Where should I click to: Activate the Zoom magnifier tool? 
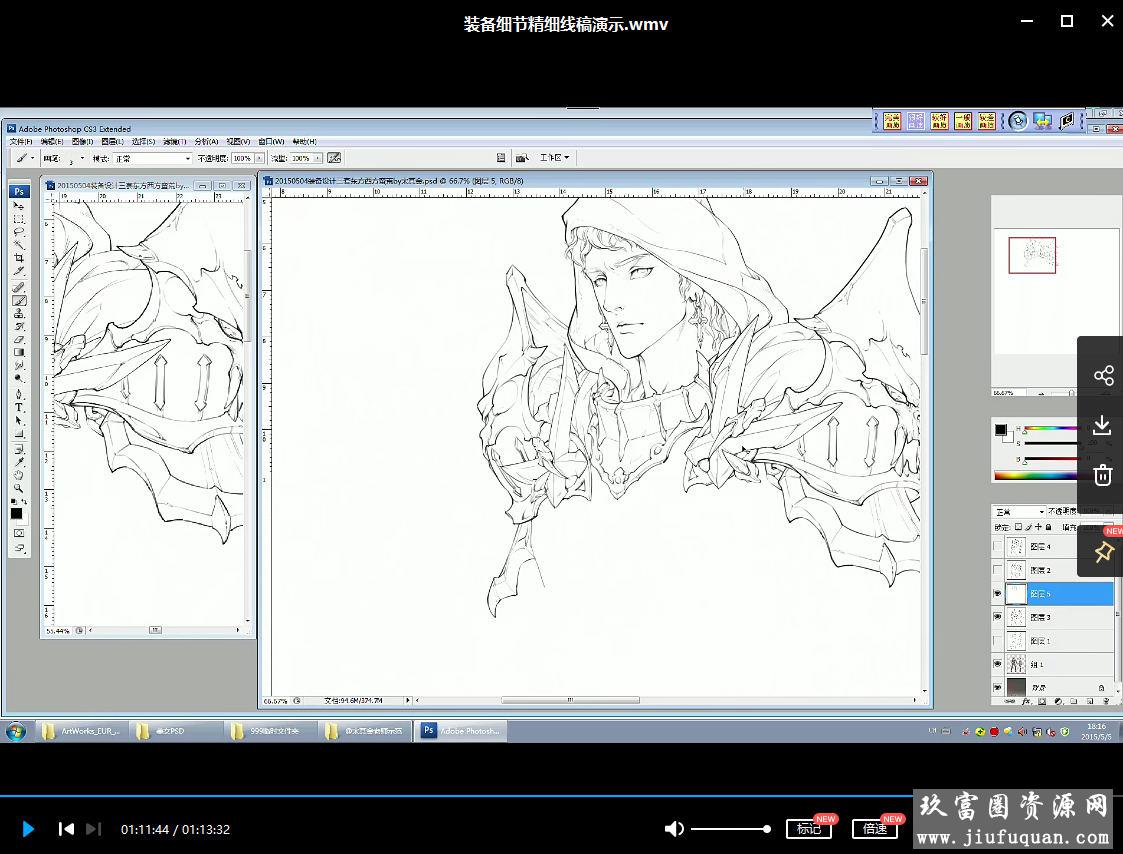(x=18, y=488)
